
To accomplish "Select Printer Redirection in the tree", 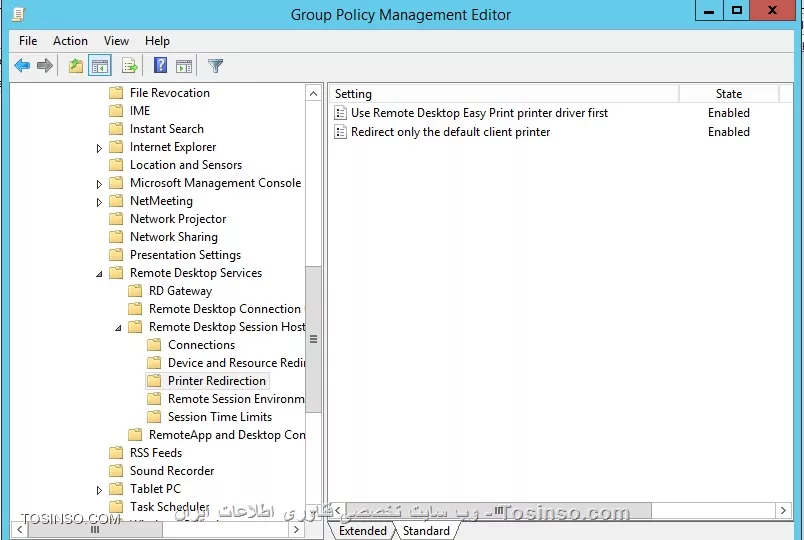I will 217,381.
